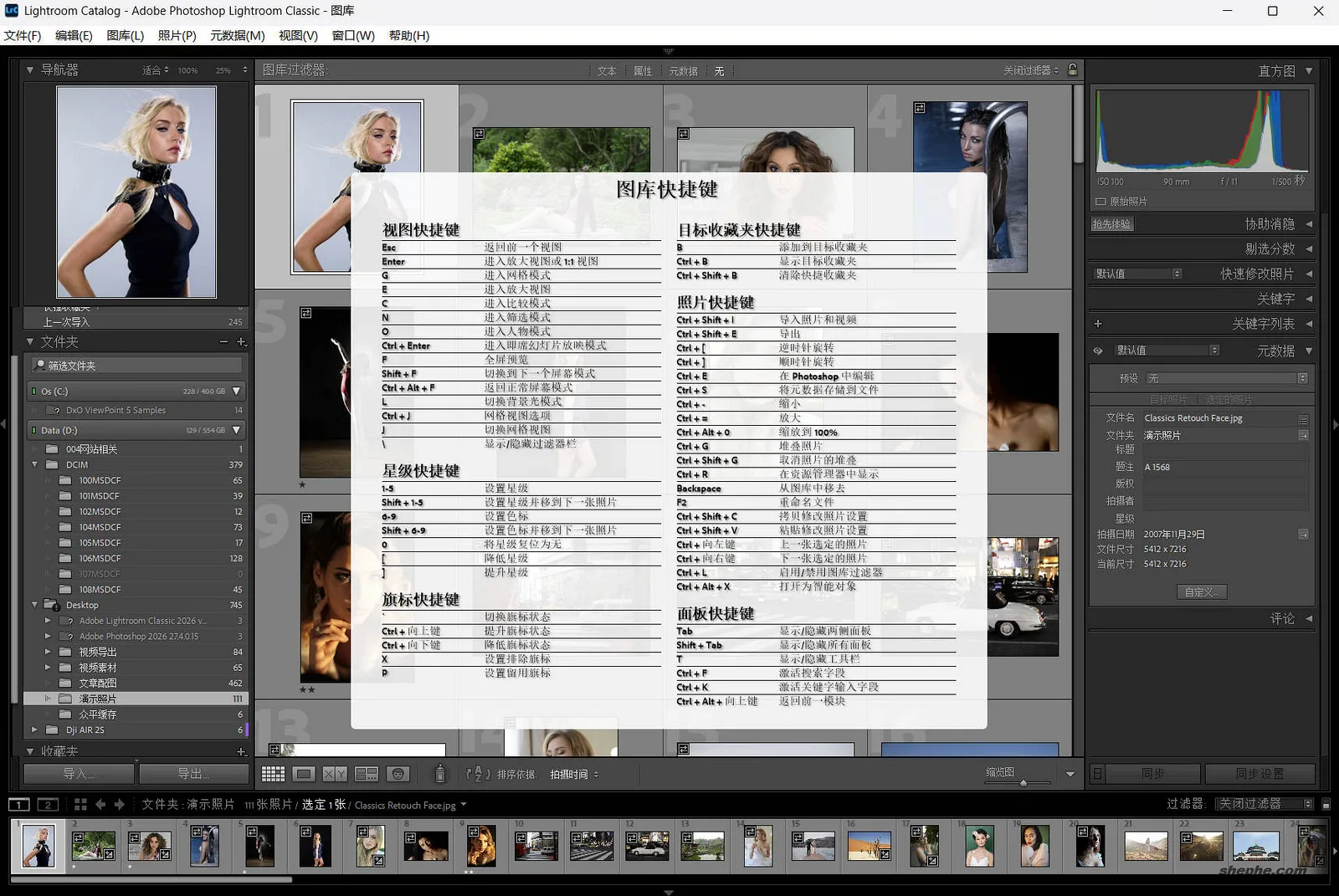Click the 导入 button in left panel
Image resolution: width=1339 pixels, height=896 pixels.
78,773
